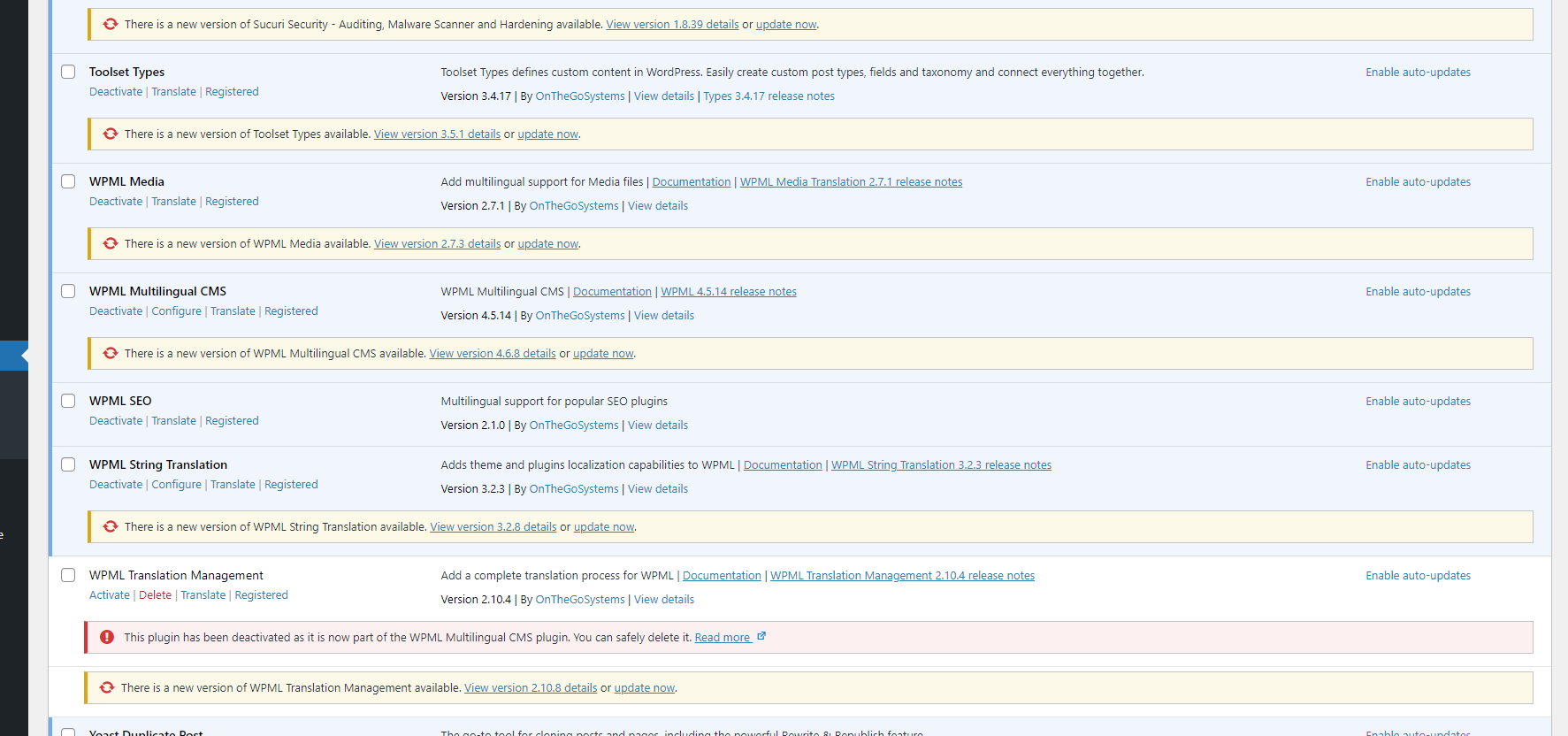View version 3.2.8 details of String Translation
The image size is (1568, 736).
pos(493,527)
